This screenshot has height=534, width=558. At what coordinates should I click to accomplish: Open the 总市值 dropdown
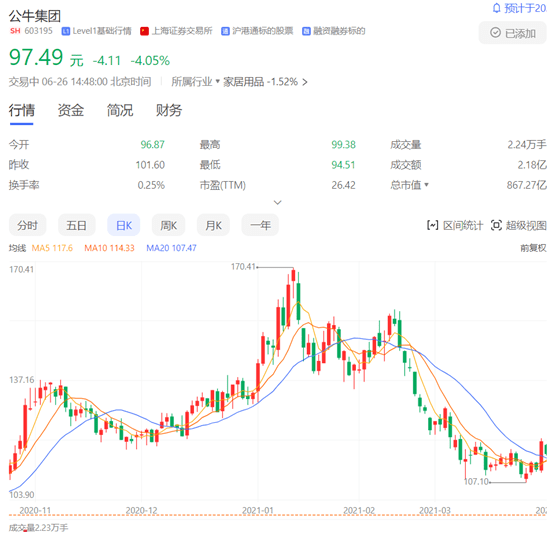[409, 185]
